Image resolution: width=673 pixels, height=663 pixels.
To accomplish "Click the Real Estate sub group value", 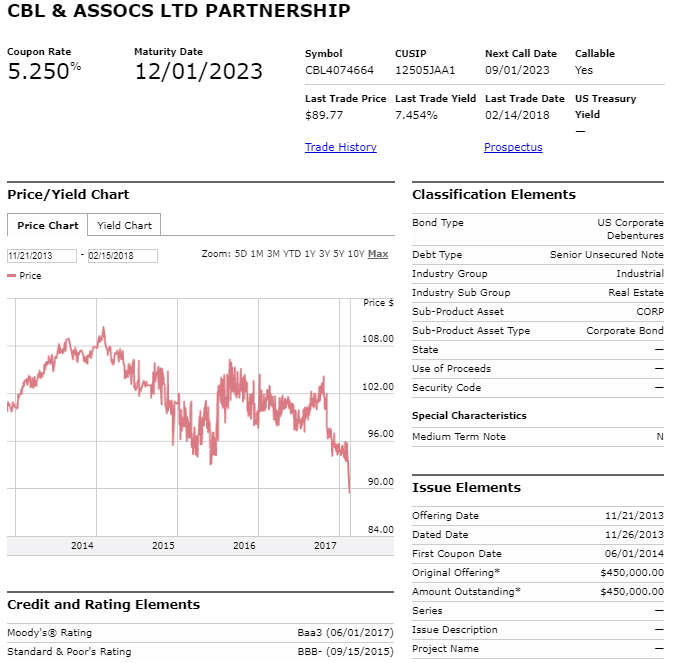I will 636,293.
